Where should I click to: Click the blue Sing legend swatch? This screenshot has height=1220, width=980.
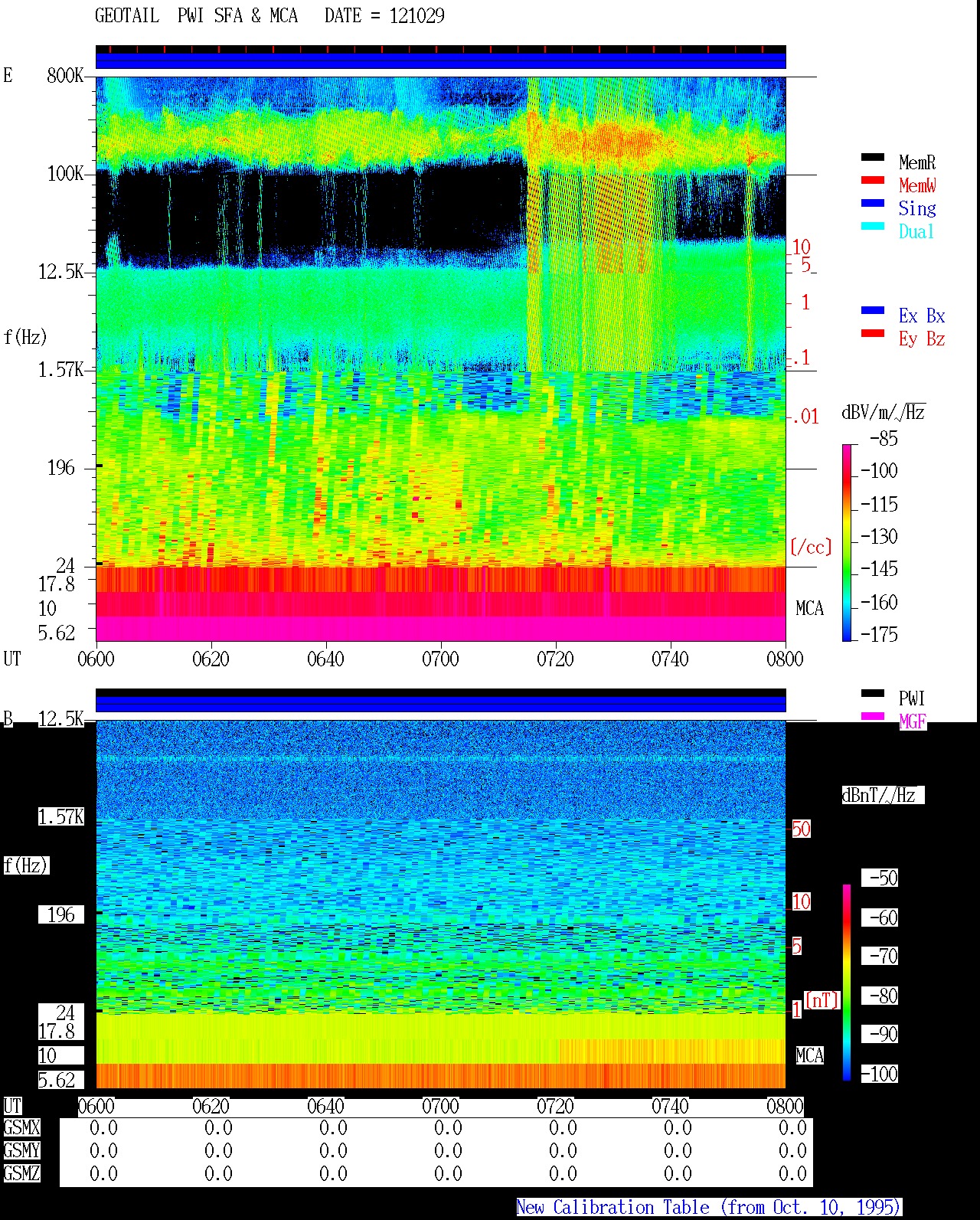873,204
